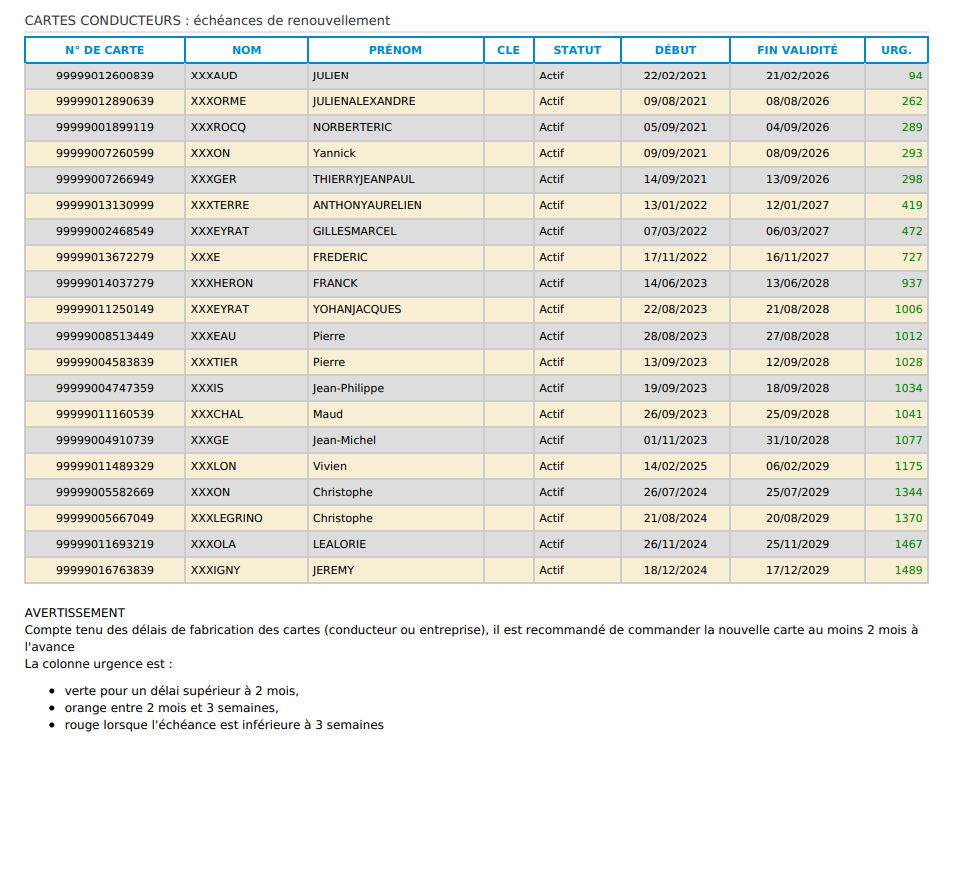
Task: Click the N° DE CARTE column header
Action: [x=105, y=50]
